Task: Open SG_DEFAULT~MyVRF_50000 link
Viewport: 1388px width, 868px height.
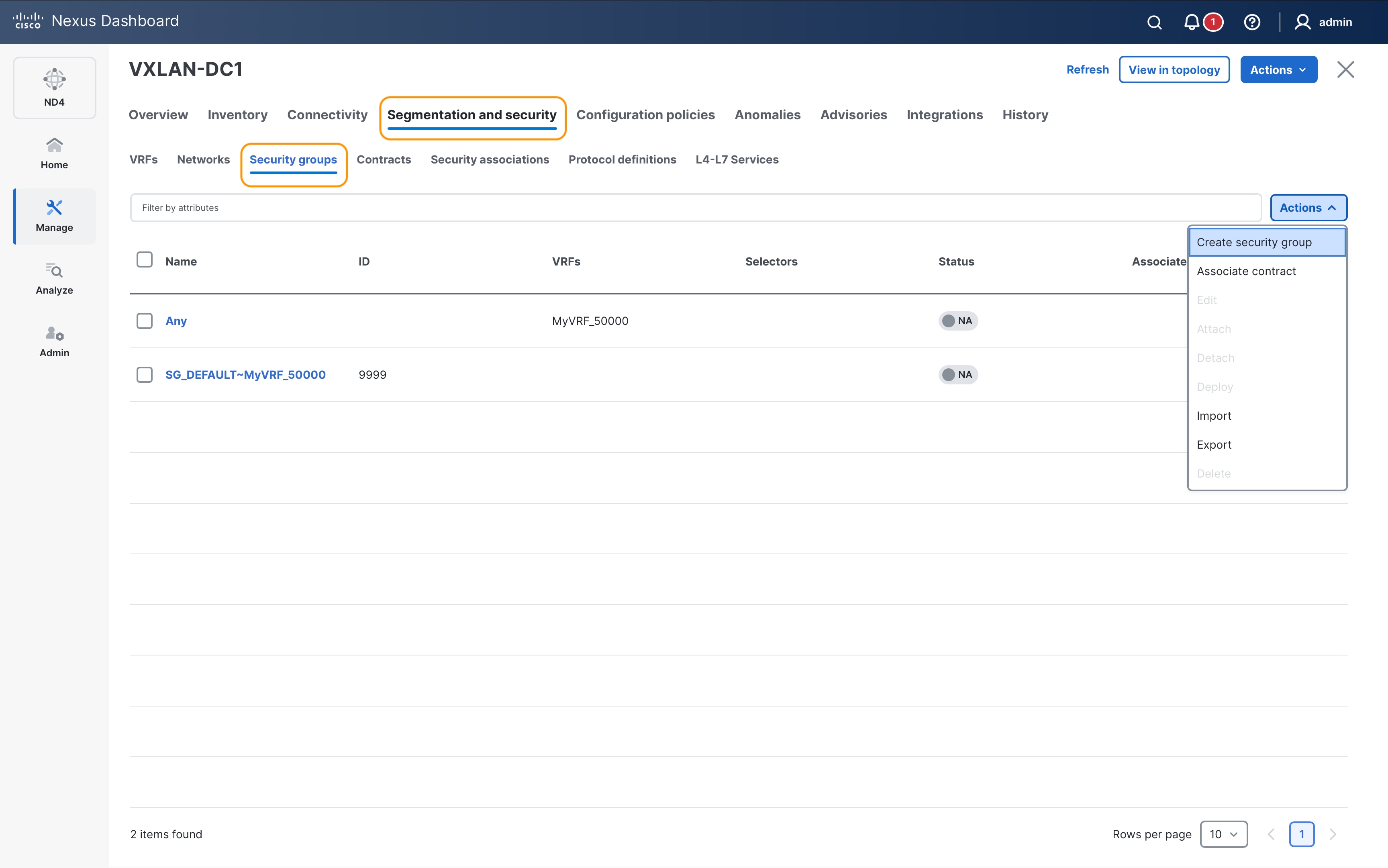Action: point(246,375)
